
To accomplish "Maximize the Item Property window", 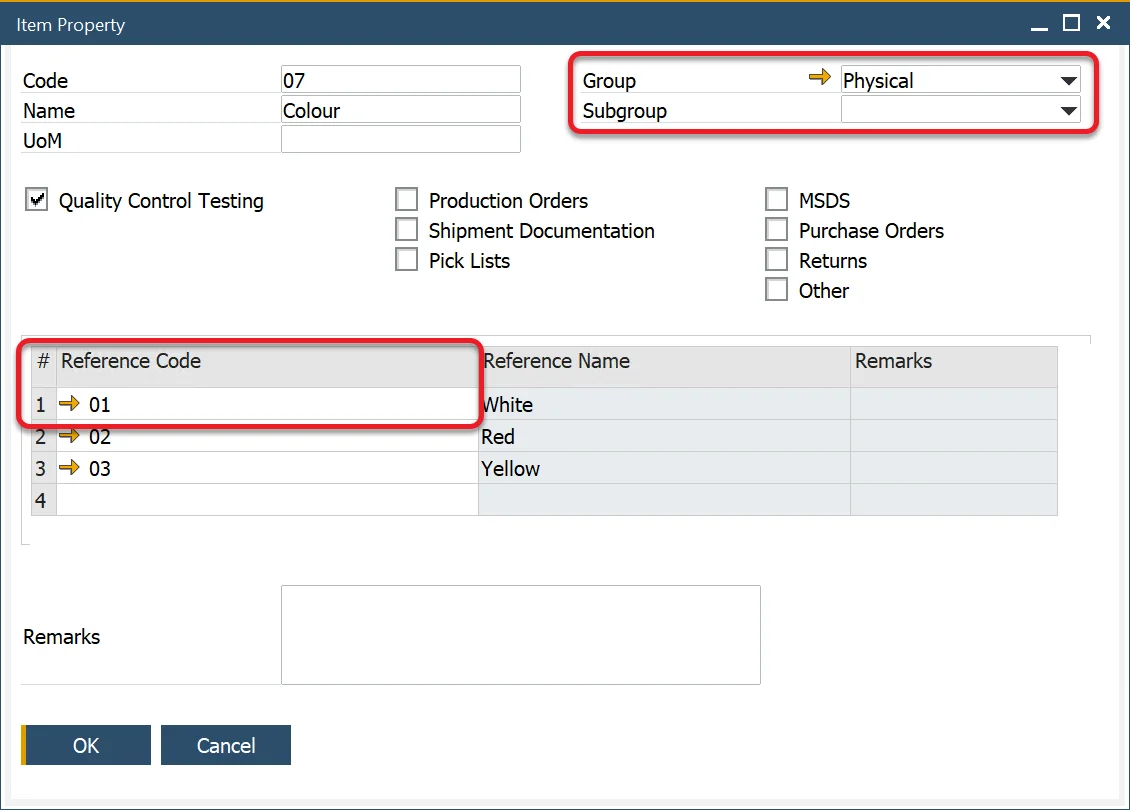I will point(1071,23).
